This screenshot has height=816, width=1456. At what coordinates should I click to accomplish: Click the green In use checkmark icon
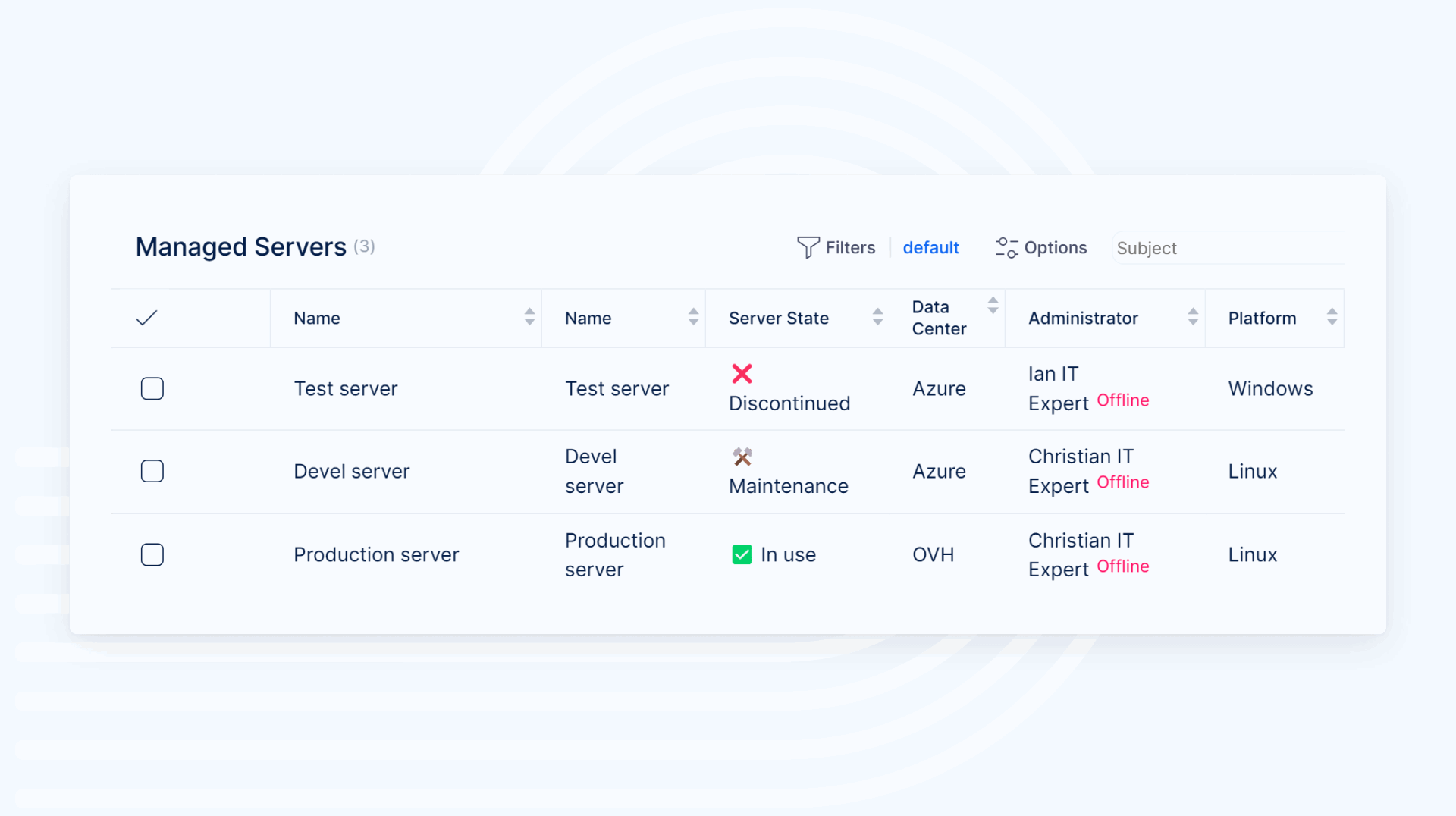click(742, 554)
